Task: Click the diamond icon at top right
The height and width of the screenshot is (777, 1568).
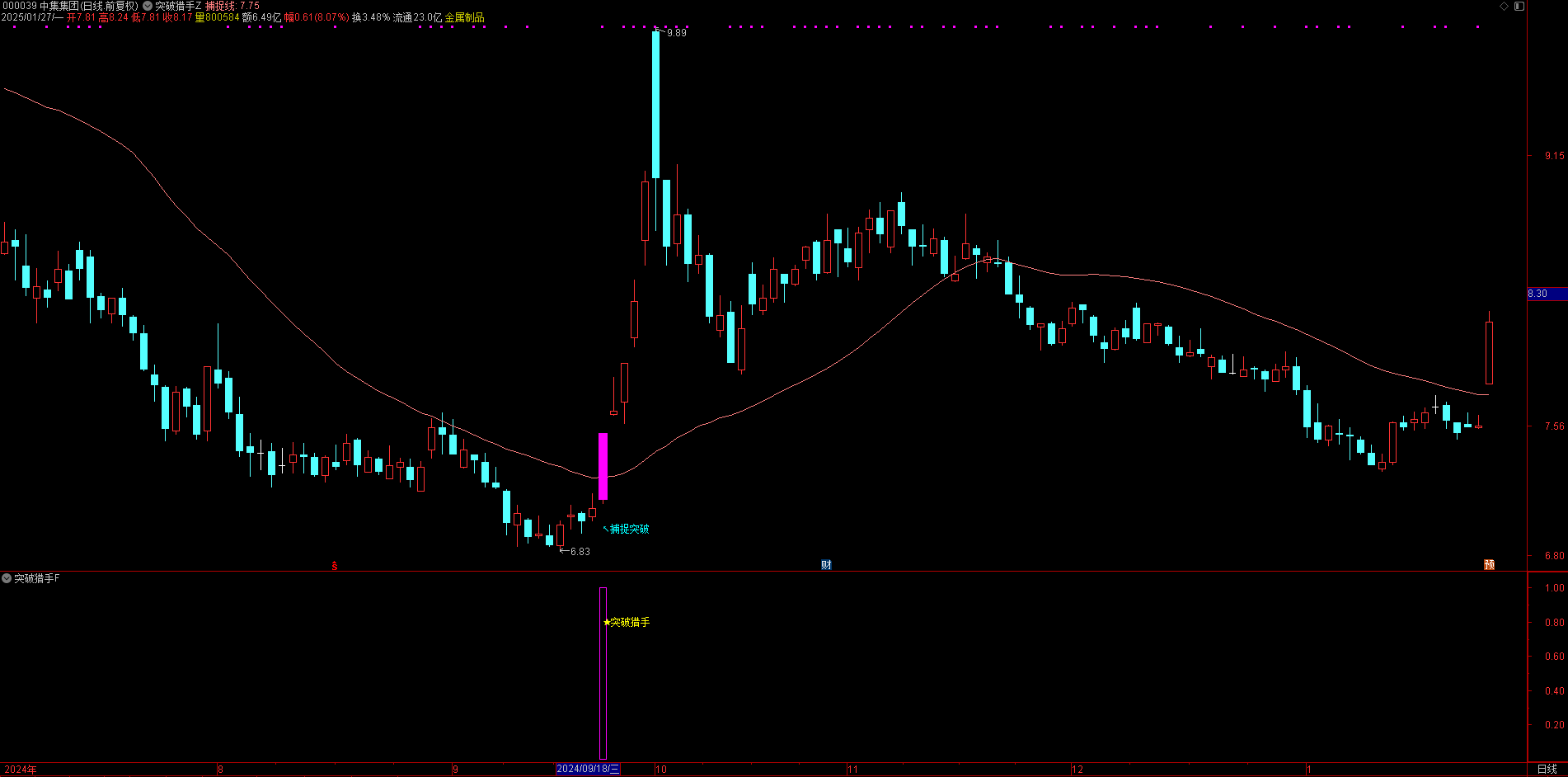Action: tap(1504, 6)
